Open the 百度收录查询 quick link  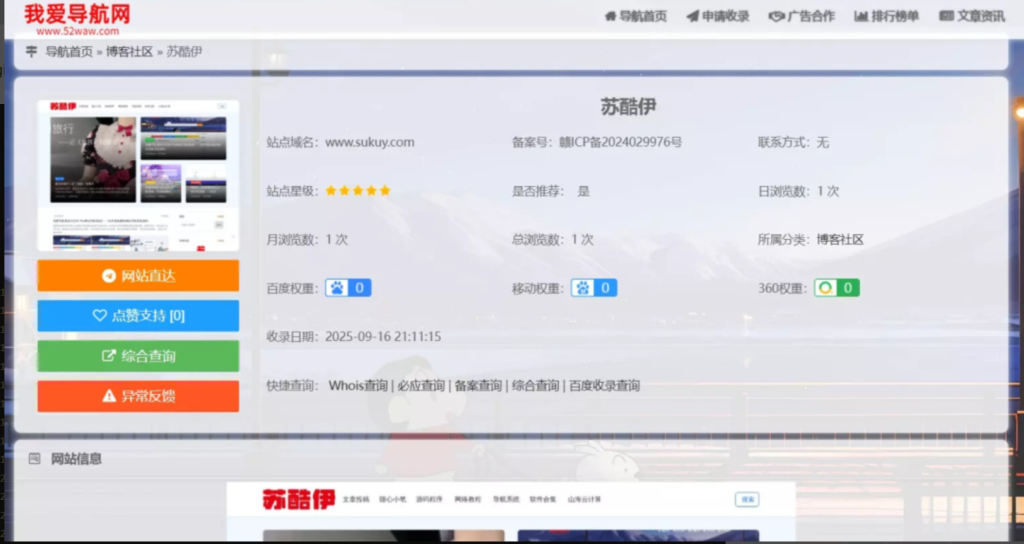click(605, 385)
